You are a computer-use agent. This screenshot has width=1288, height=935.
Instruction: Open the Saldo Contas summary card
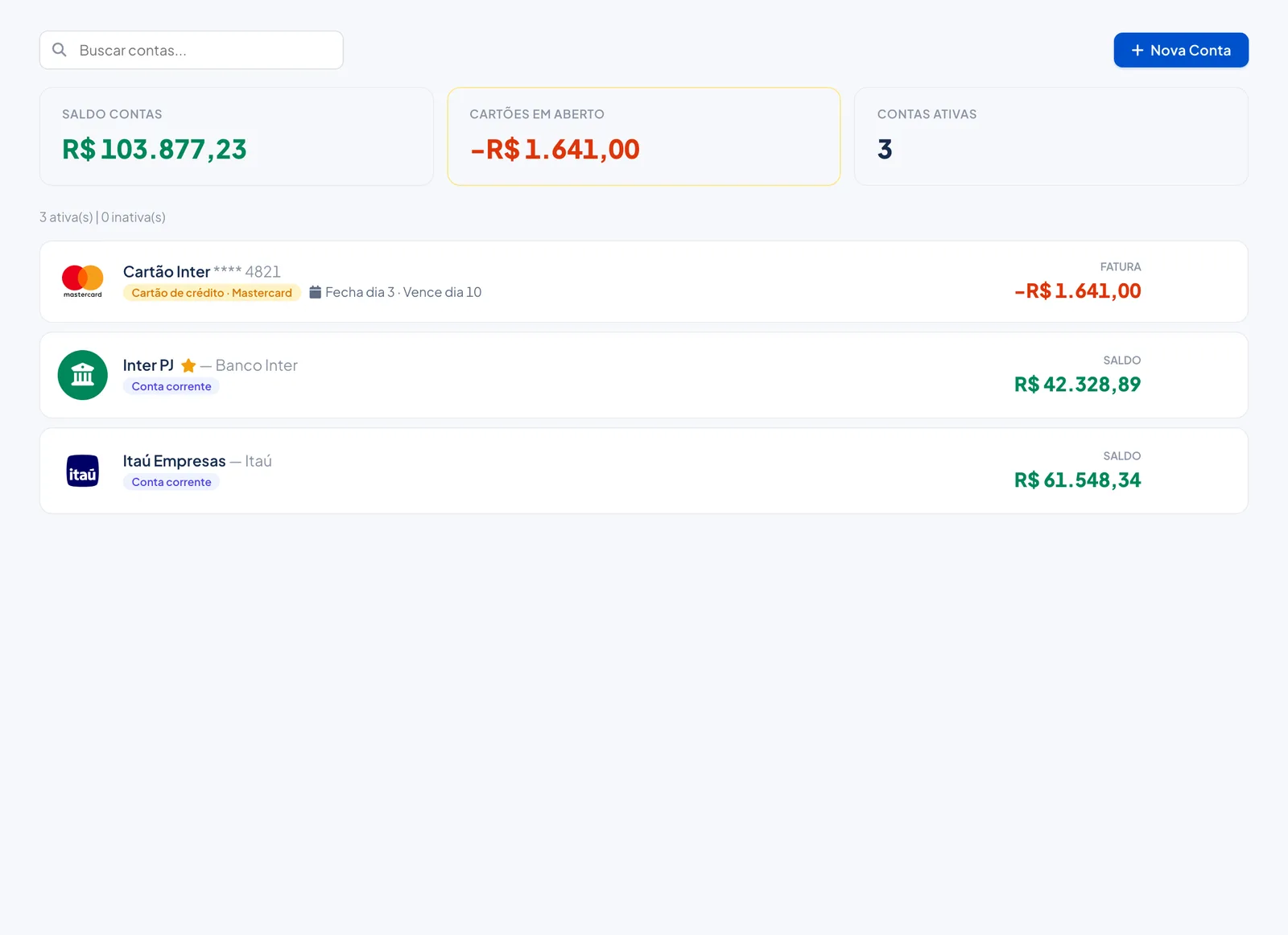pos(237,137)
